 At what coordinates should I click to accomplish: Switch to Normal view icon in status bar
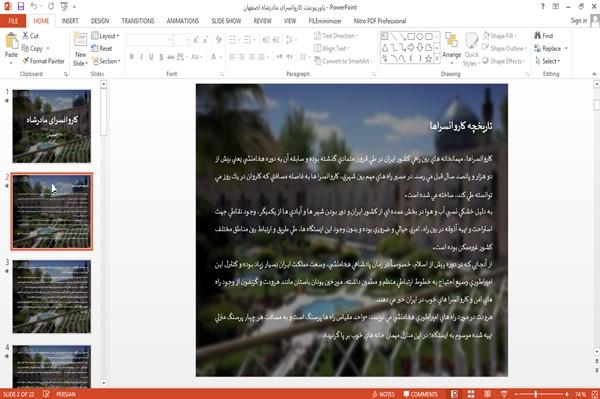[x=454, y=394]
